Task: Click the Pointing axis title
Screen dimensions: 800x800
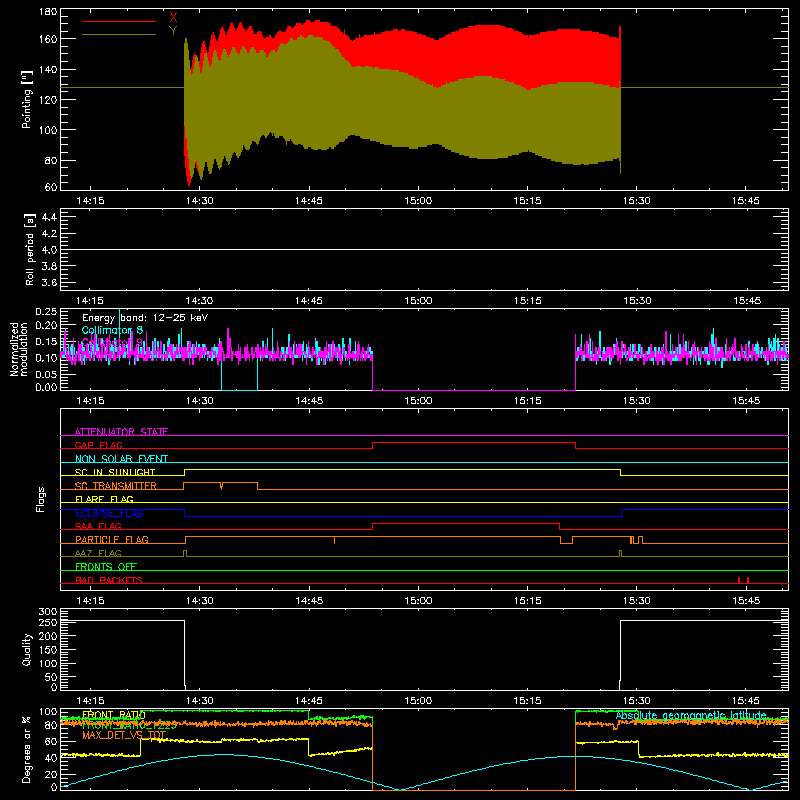Action: (x=27, y=99)
